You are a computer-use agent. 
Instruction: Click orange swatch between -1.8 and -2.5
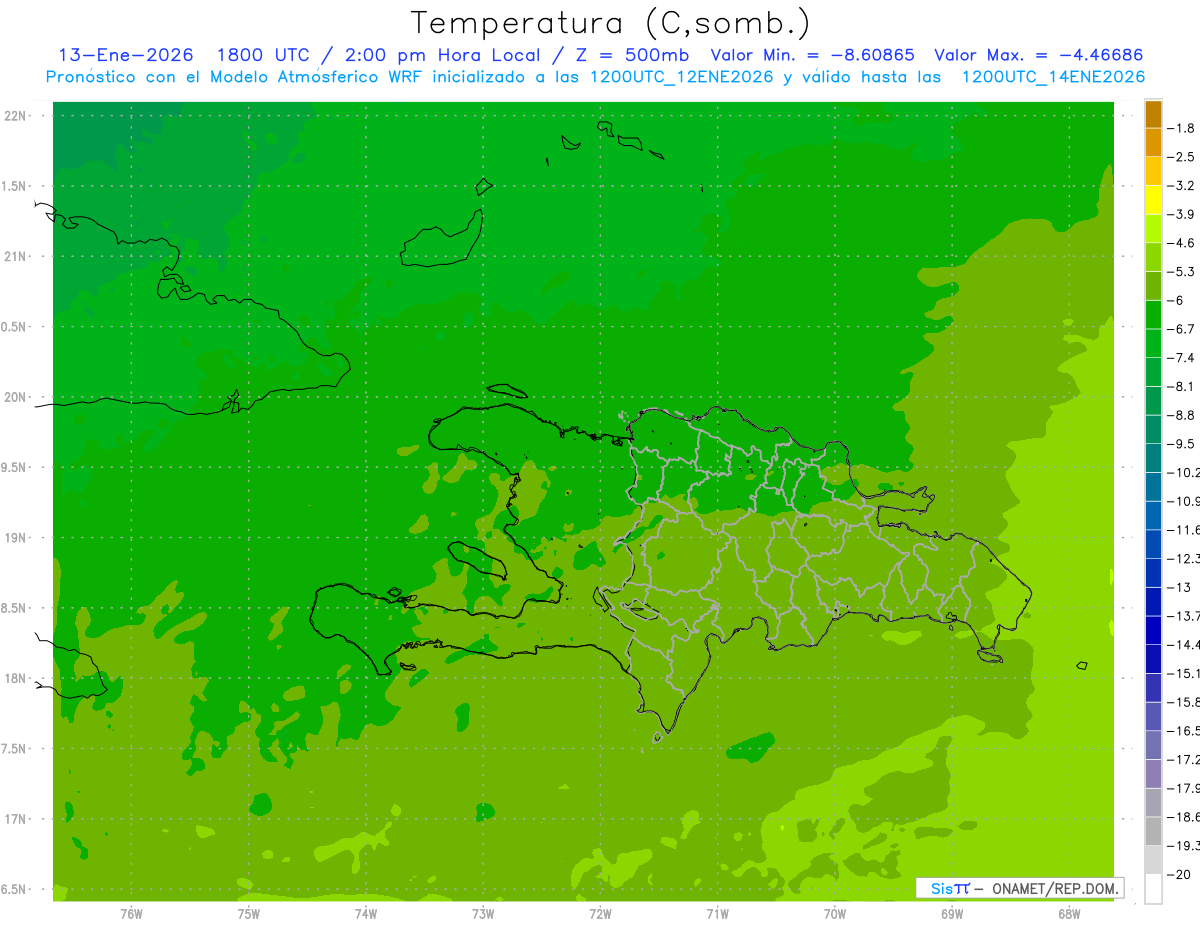1153,143
